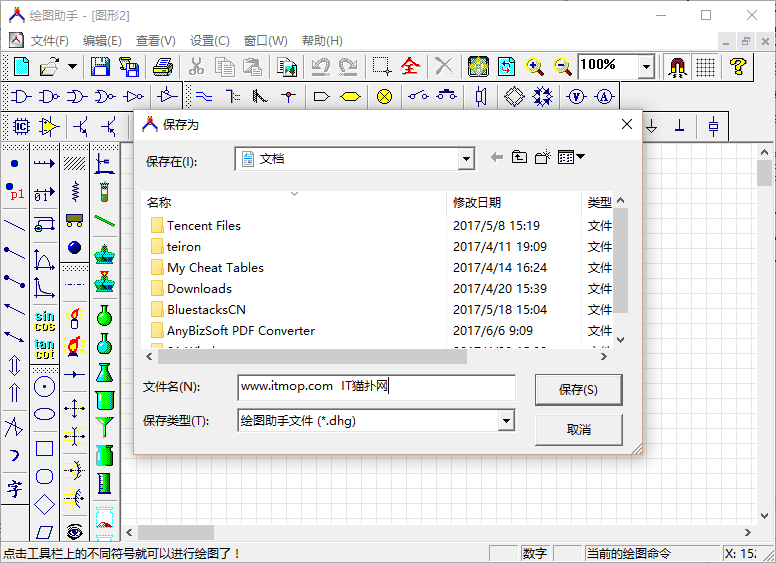Click the Print icon in toolbar
Image resolution: width=776 pixels, height=563 pixels.
click(x=162, y=66)
